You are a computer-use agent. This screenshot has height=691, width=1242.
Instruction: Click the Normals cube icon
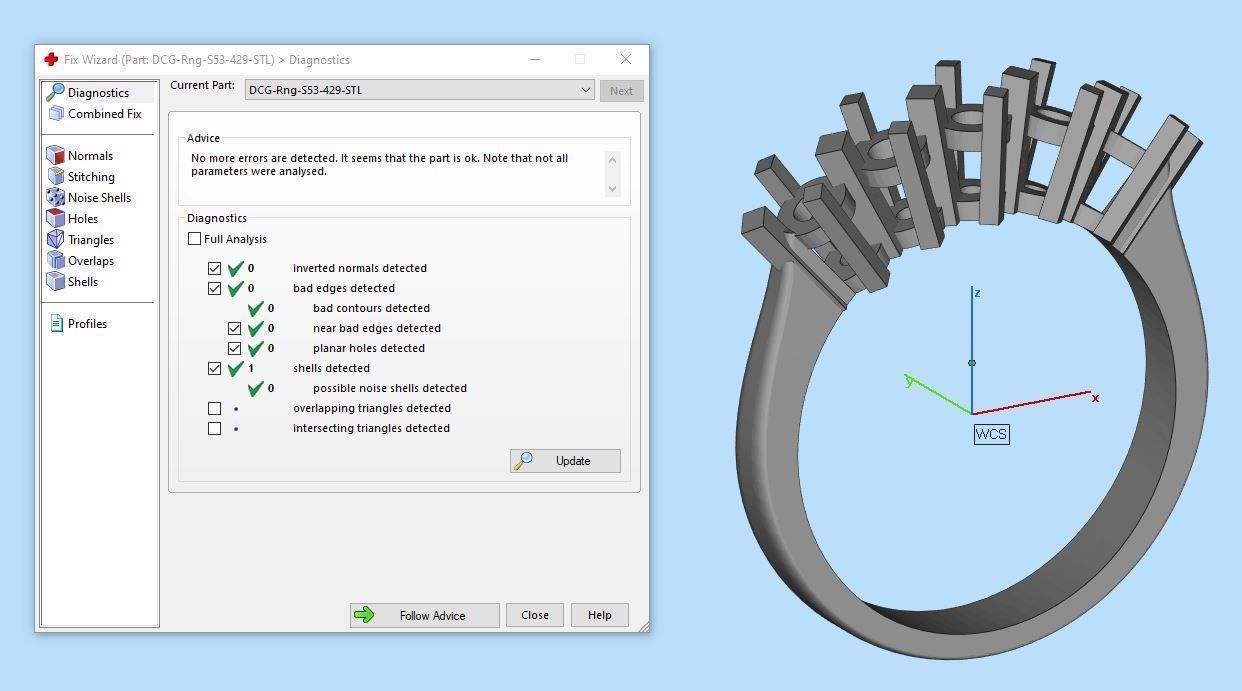(56, 155)
